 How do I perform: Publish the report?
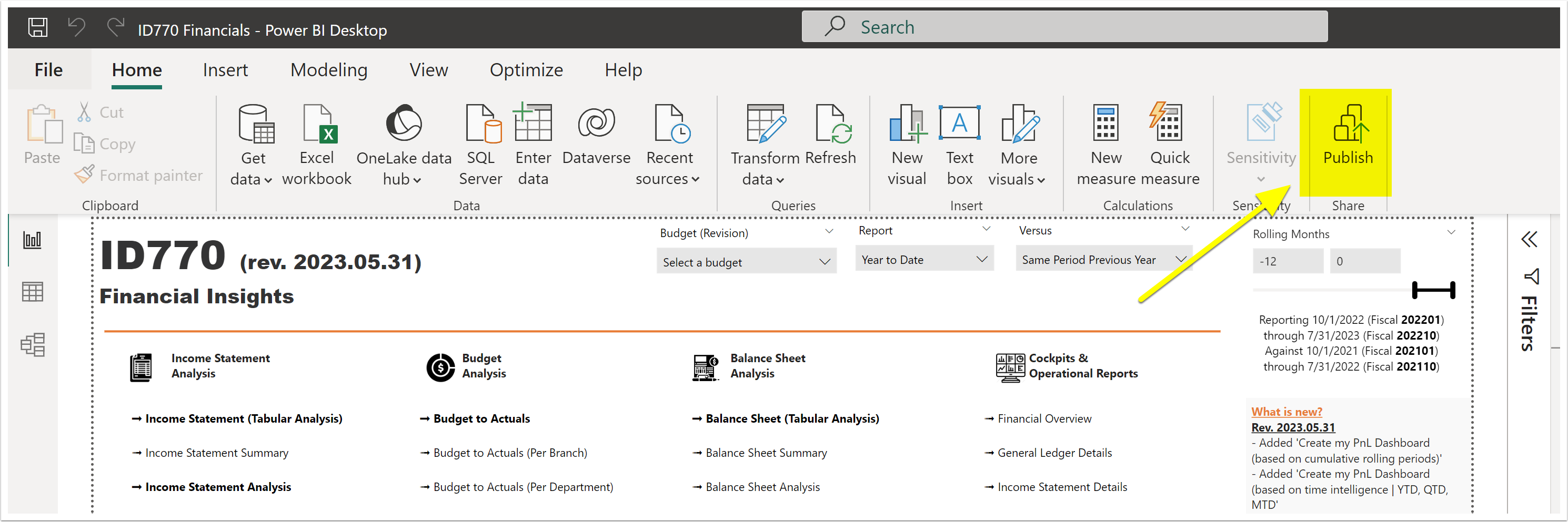point(1347,135)
